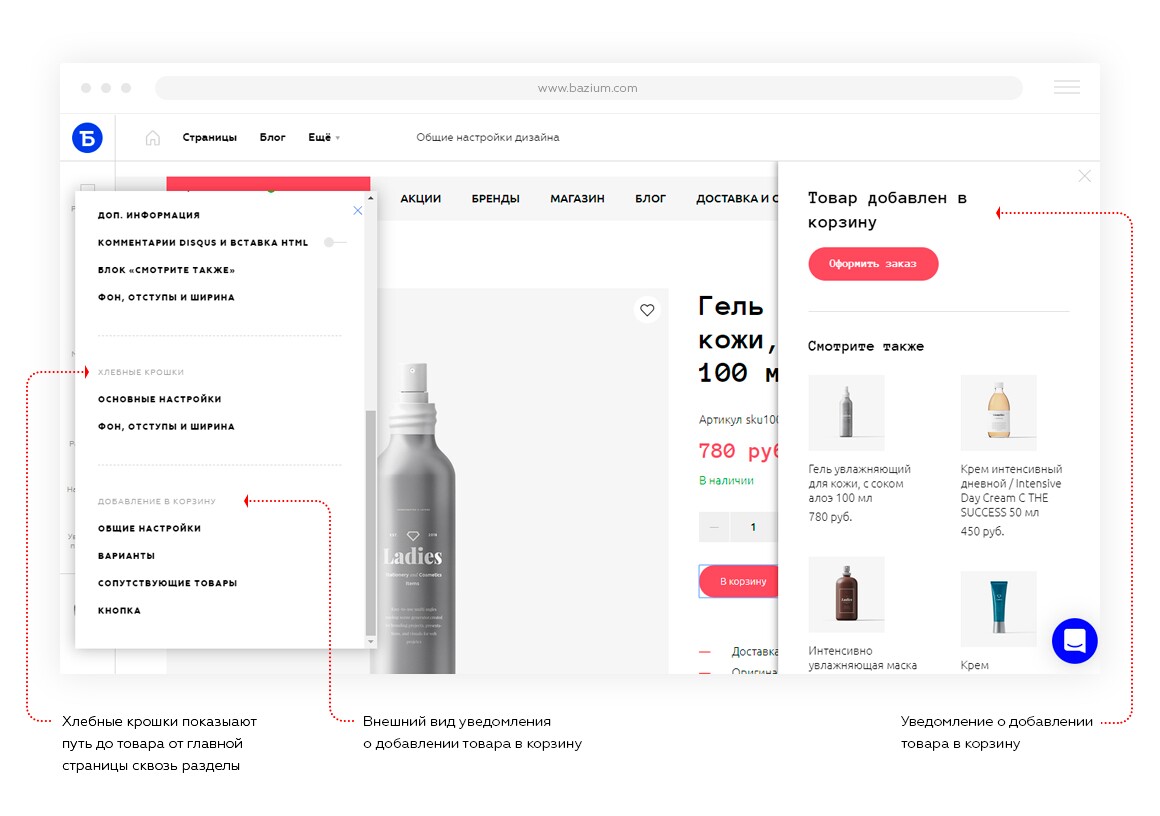Open the ВАРИАНТЫ settings

[127, 556]
